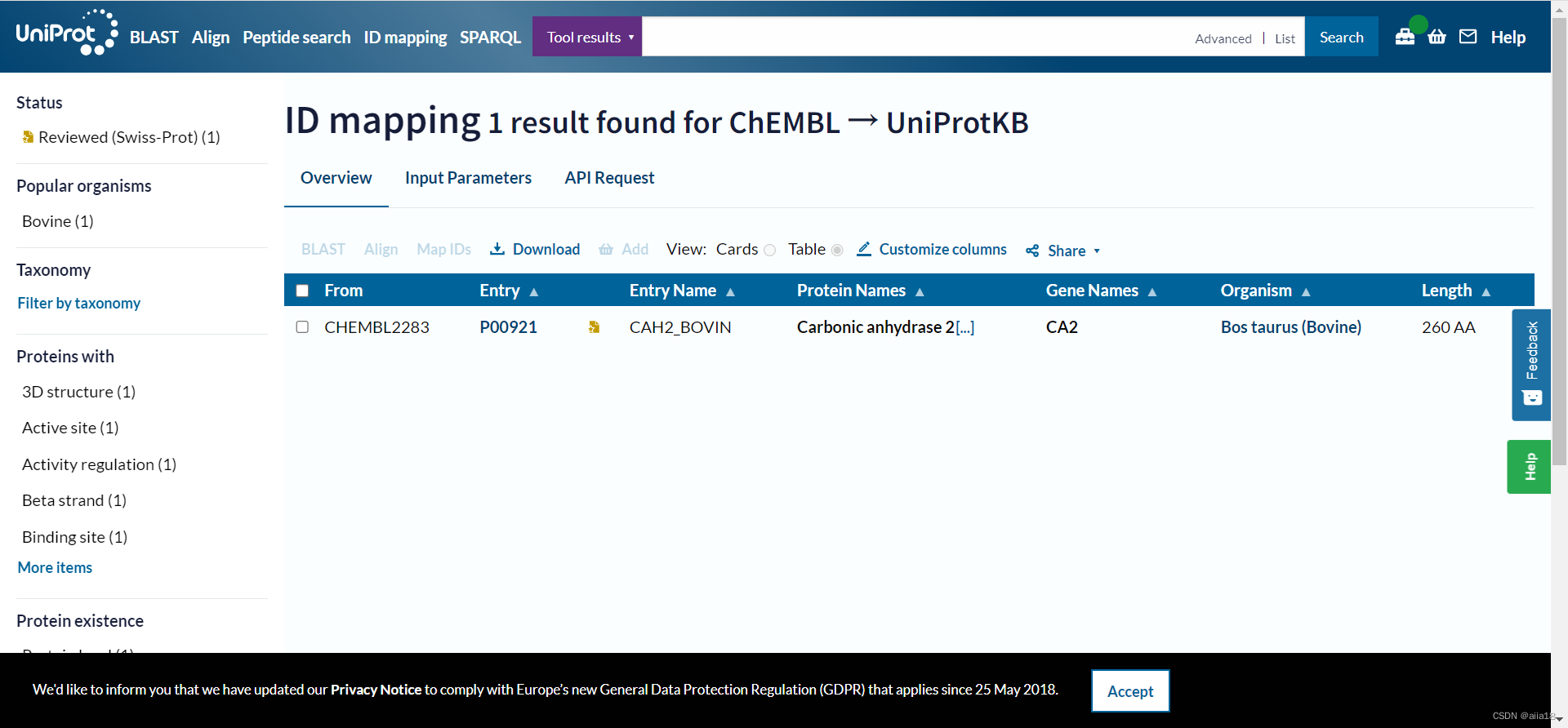Click the reviewed icon in Status filter
Viewport: 1568px width, 728px height.
[28, 137]
